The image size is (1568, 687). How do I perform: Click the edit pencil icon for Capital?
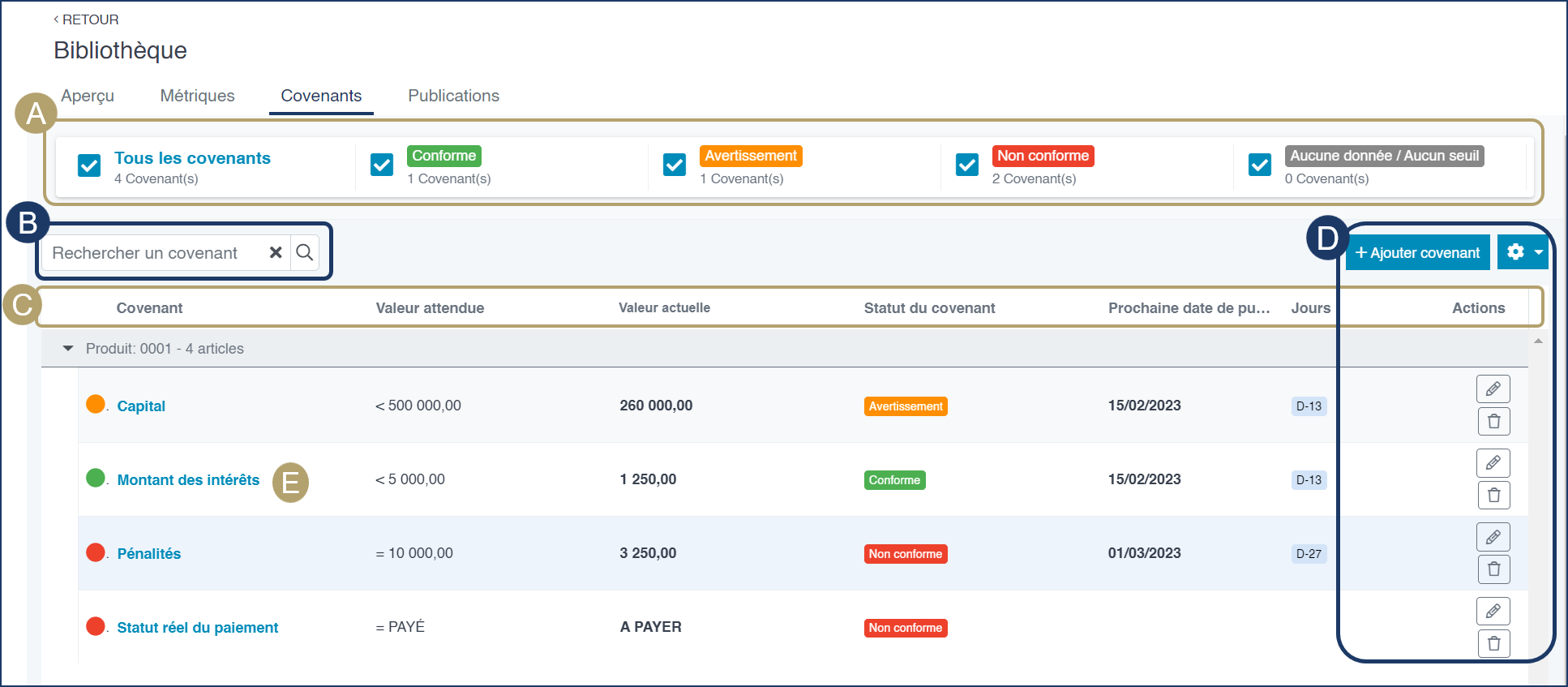[x=1493, y=389]
